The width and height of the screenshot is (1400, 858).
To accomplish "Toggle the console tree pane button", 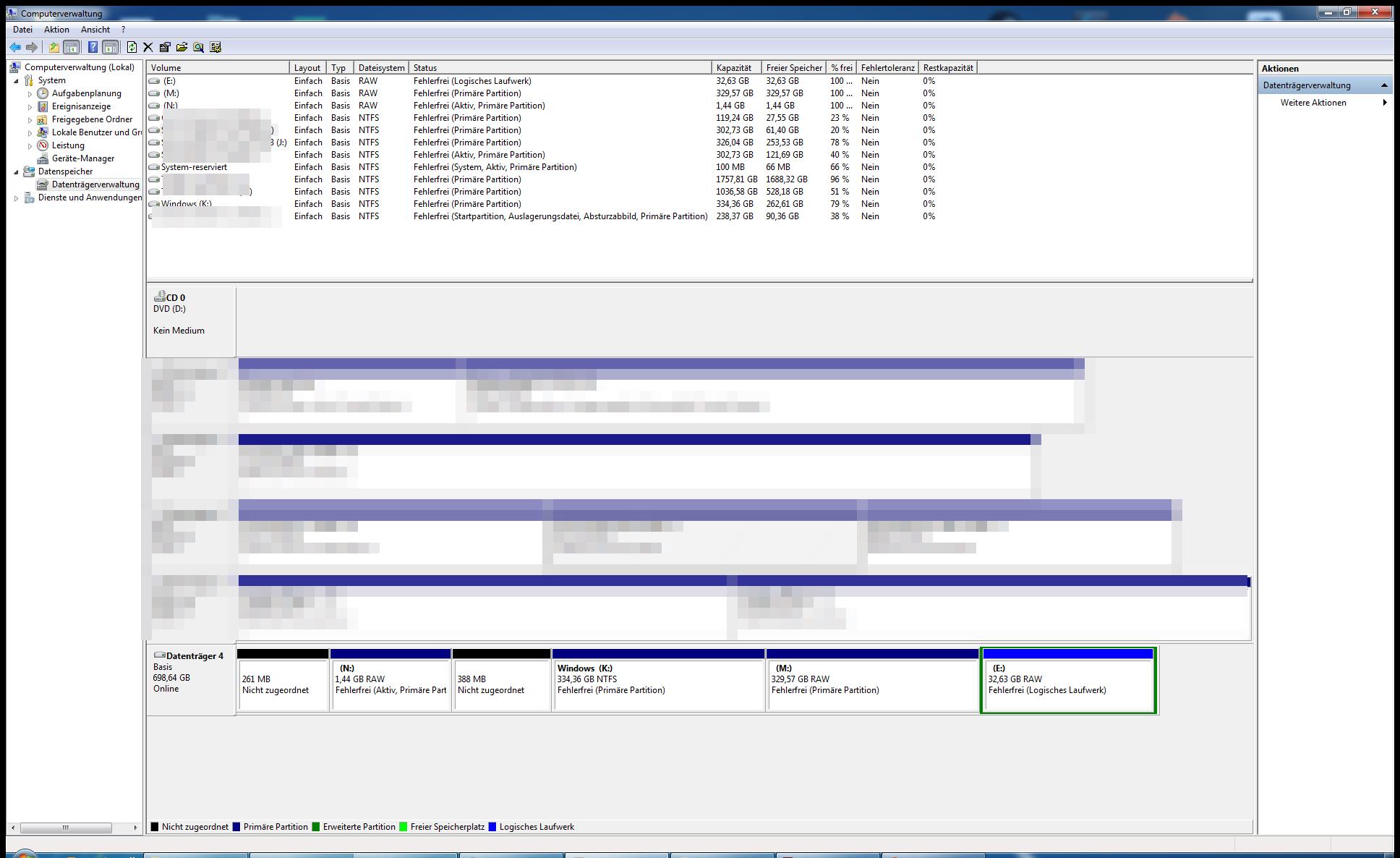I will click(x=72, y=47).
